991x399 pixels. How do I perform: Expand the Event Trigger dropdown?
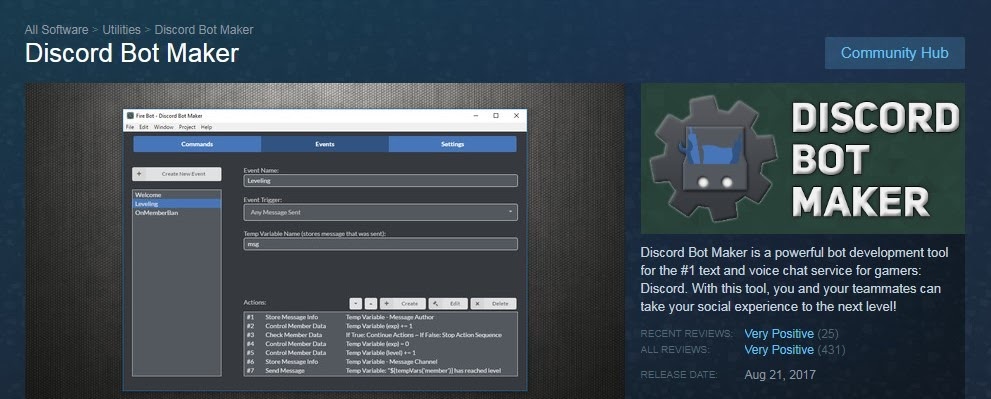coord(380,212)
